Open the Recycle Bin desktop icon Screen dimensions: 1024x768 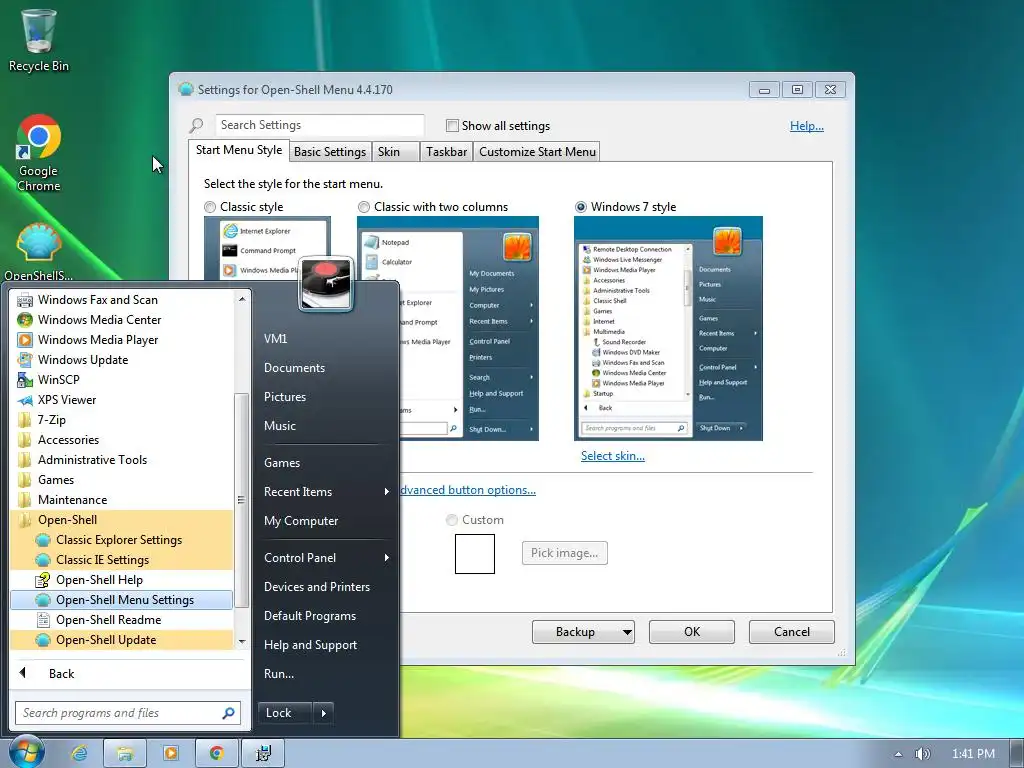pos(39,40)
